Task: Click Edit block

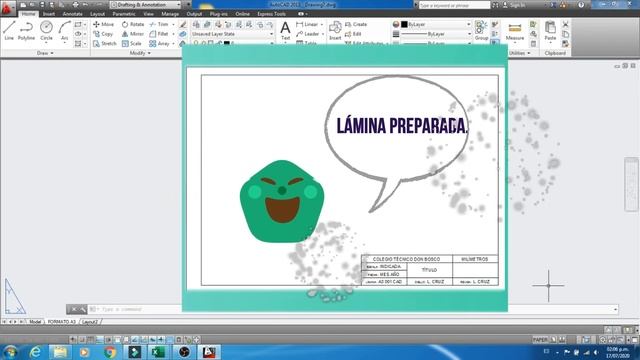Action: 353,34
